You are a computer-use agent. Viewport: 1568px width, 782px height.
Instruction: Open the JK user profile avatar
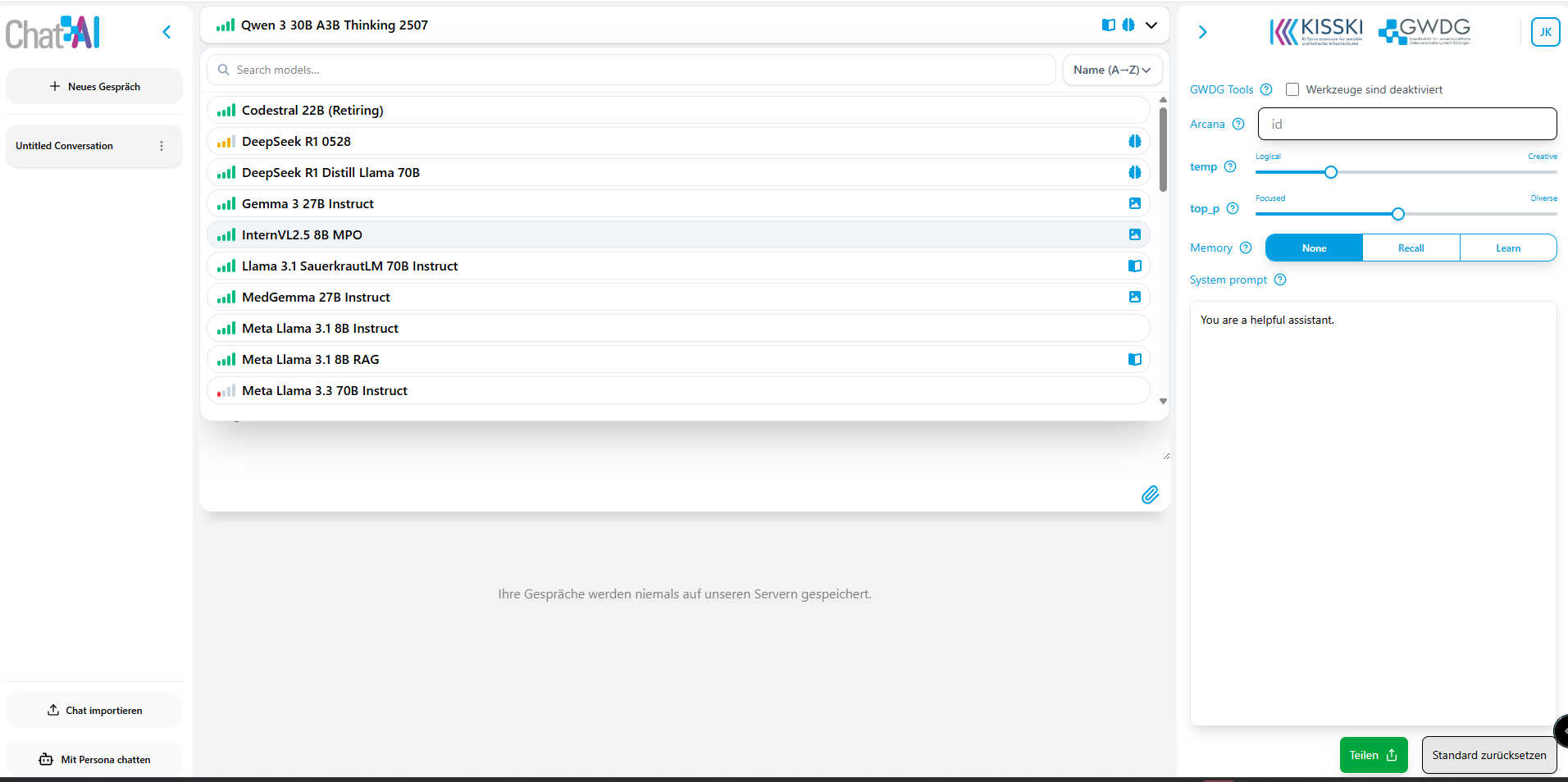1545,32
